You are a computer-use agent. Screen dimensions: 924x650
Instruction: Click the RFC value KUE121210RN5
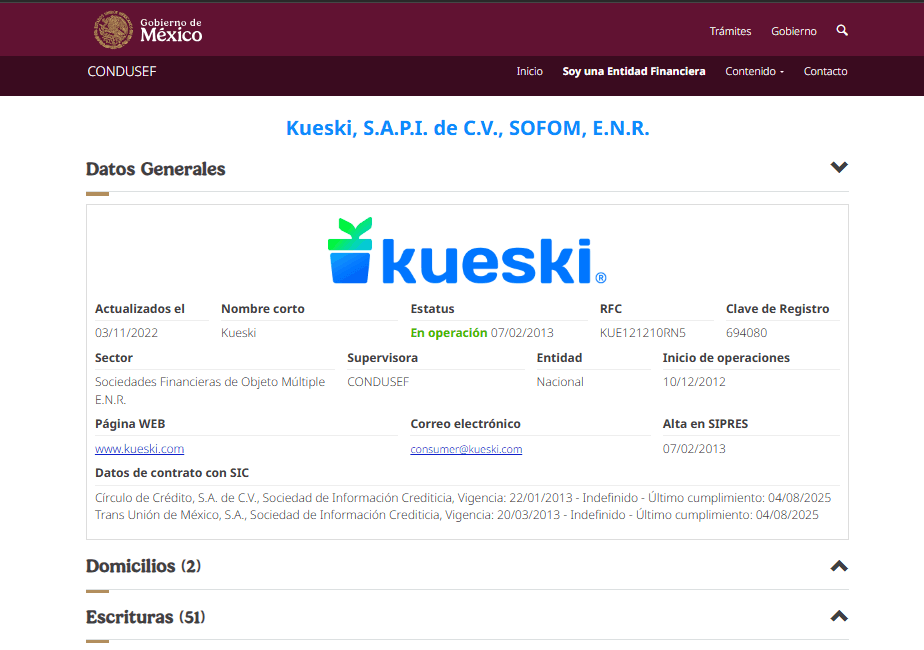[642, 332]
